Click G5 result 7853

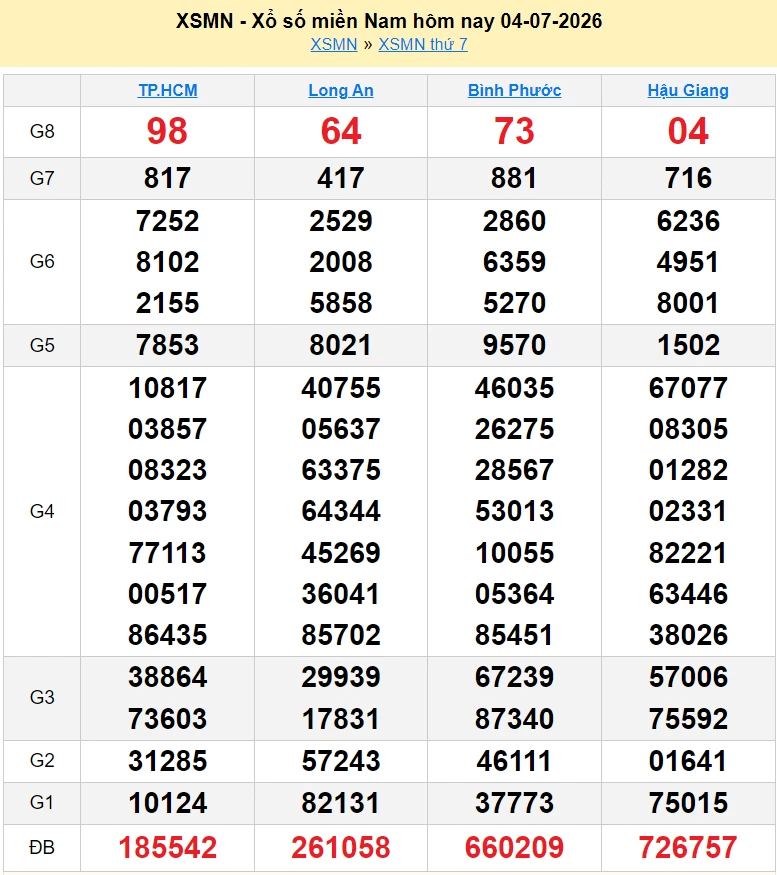167,345
